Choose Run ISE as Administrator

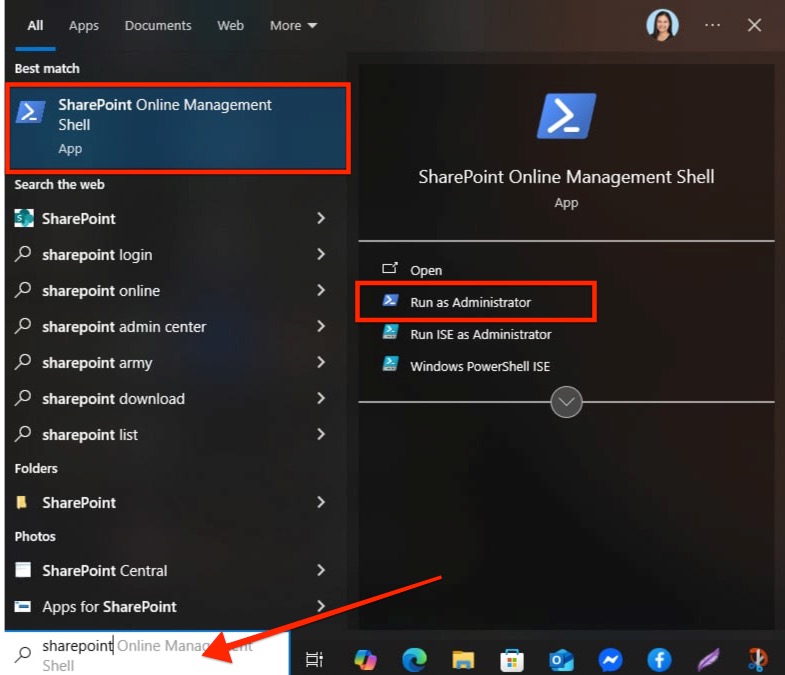click(481, 334)
